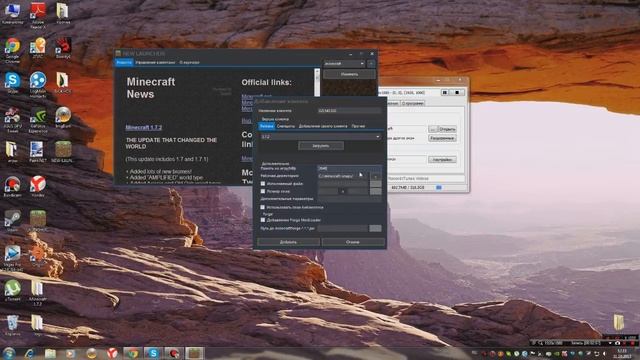Open Steam desktop shortcut
The width and height of the screenshot is (640, 360).
tap(12, 221)
